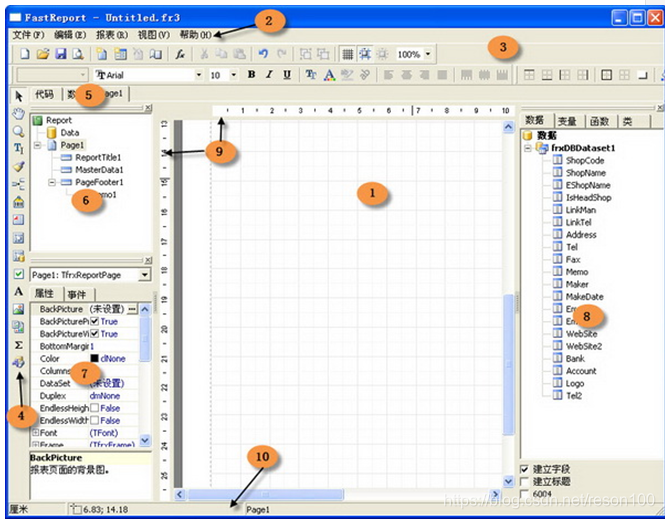This screenshot has height=519, width=665.
Task: Switch to the 变量 tab
Action: click(x=567, y=122)
